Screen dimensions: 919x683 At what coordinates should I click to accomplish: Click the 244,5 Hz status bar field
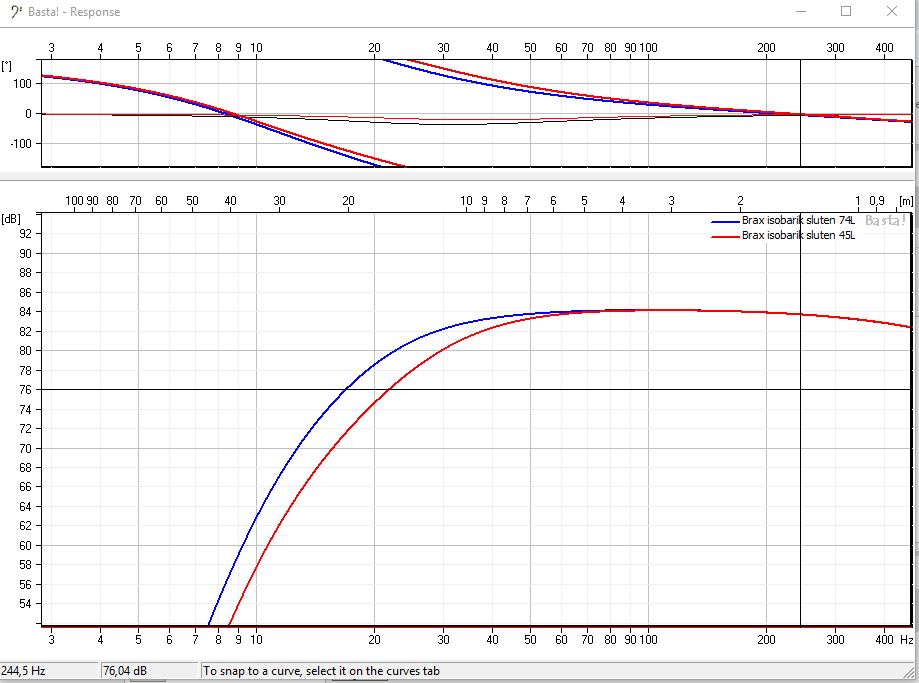[x=49, y=671]
